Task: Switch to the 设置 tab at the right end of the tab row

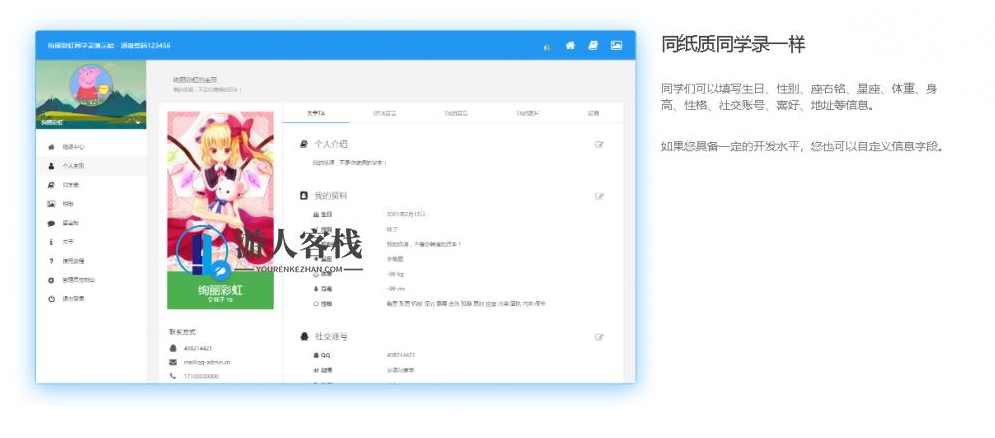Action: (x=593, y=113)
